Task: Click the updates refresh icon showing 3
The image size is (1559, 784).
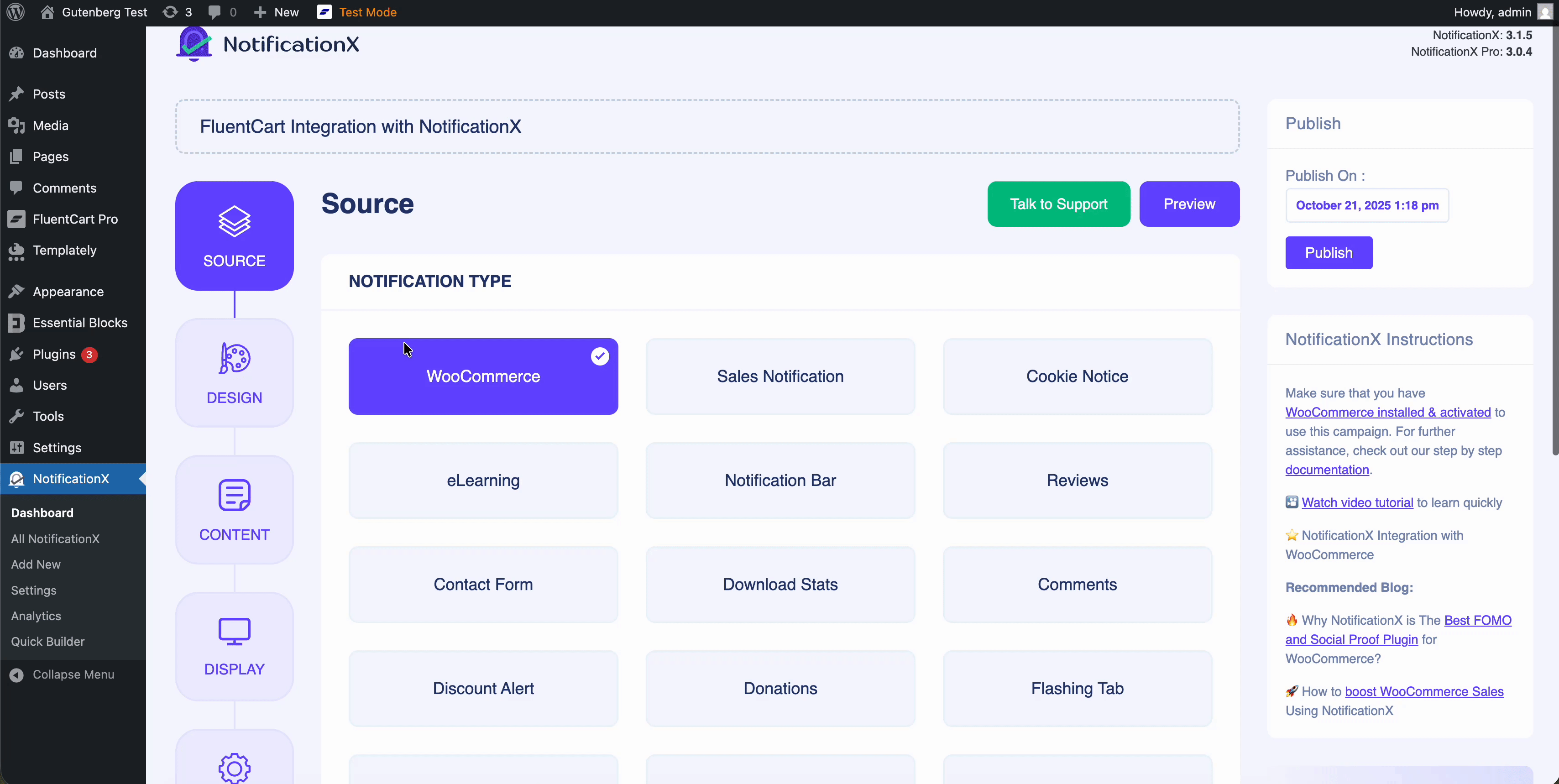Action: click(x=172, y=11)
